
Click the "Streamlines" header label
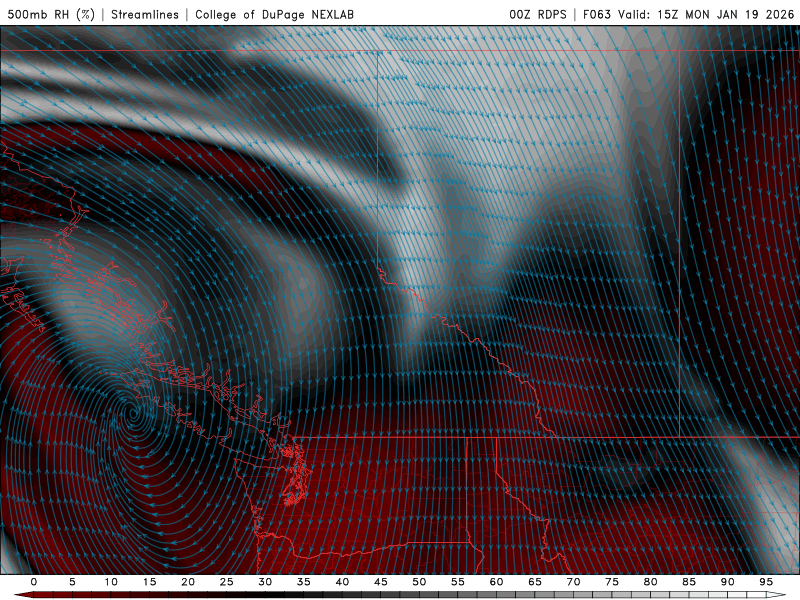click(x=145, y=14)
